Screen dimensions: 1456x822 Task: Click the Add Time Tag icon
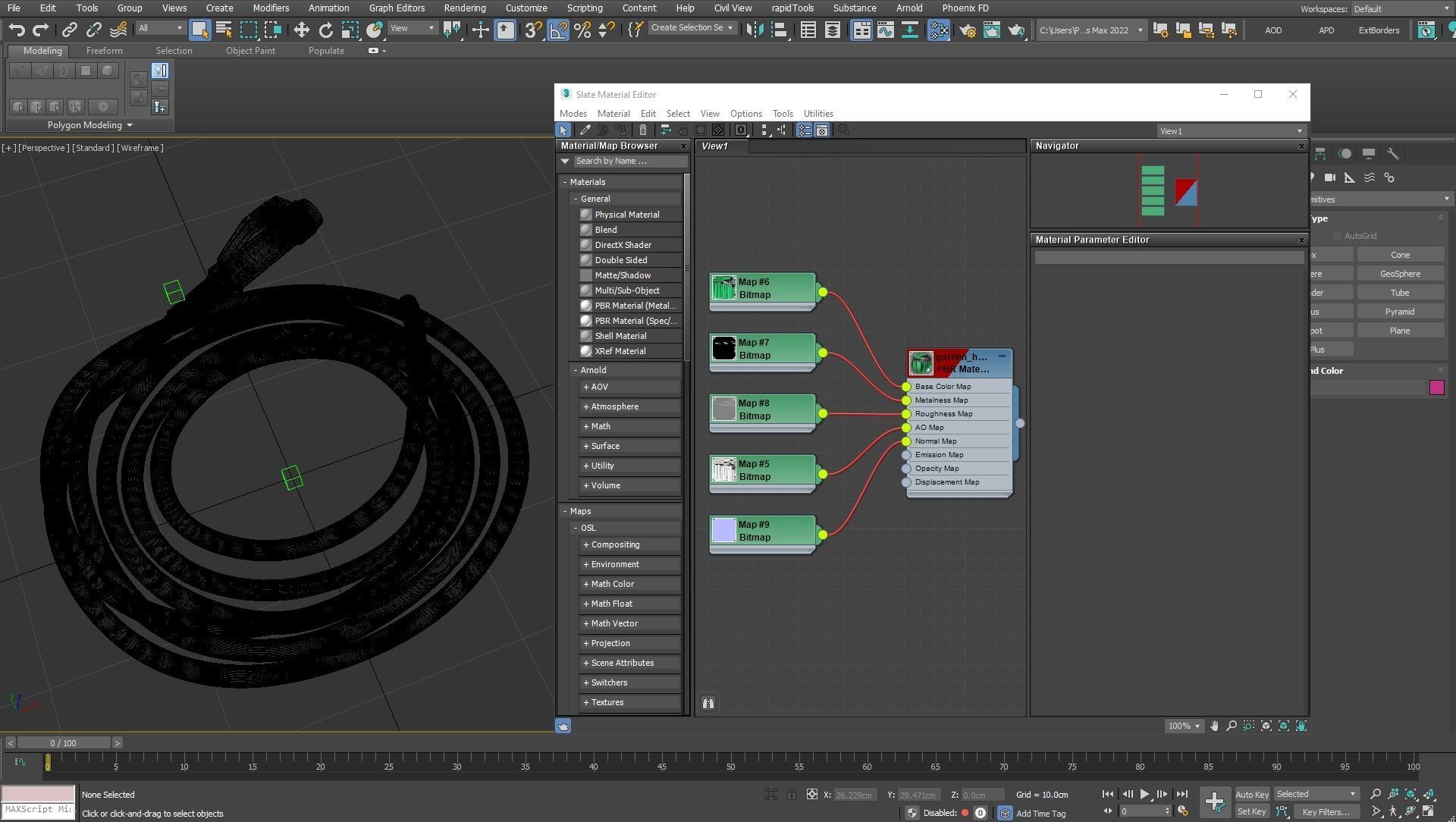tap(1004, 813)
